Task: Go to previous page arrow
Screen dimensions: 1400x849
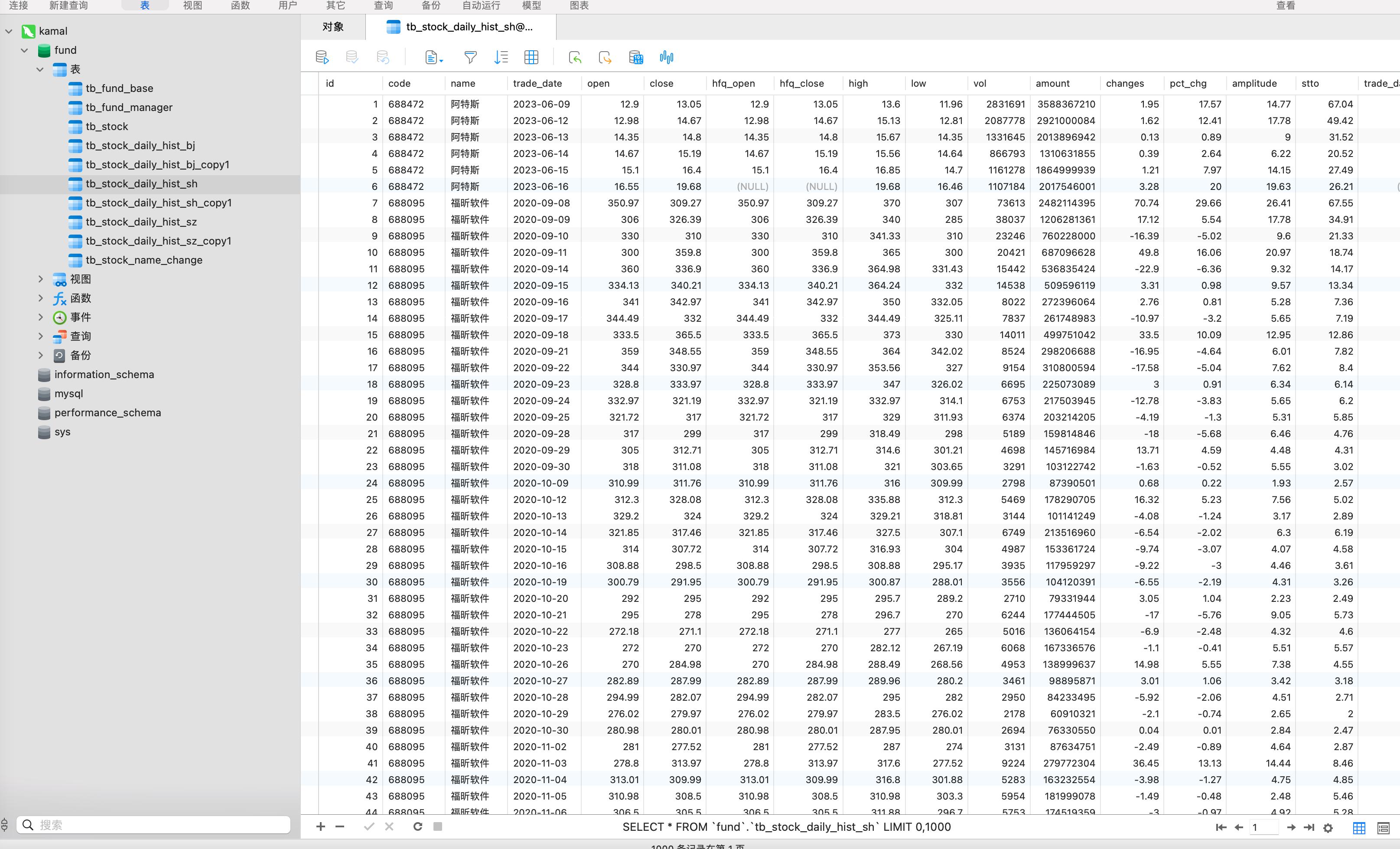Action: pos(1239,827)
